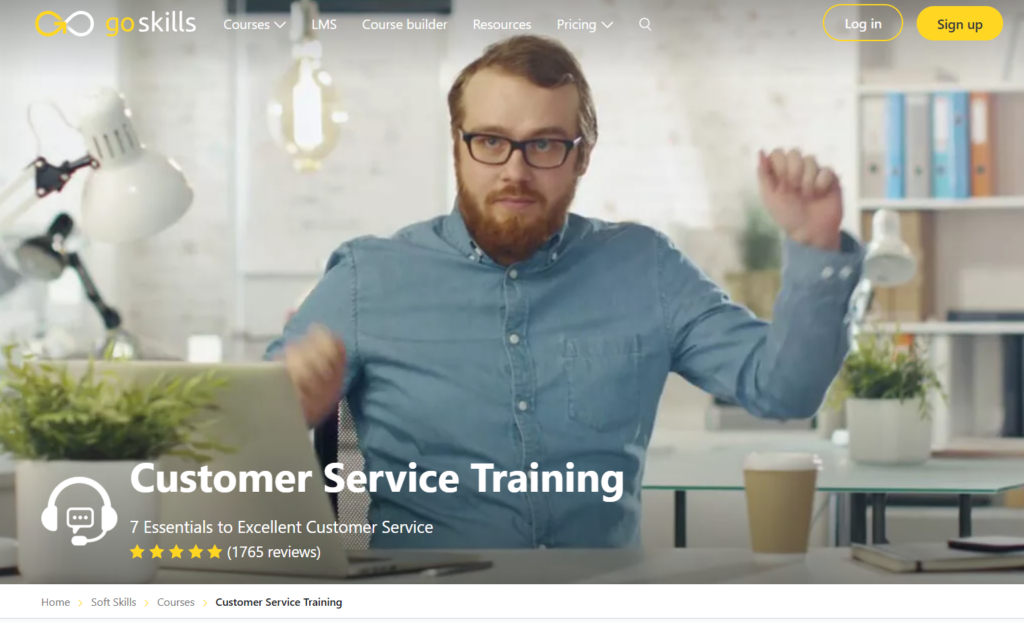The image size is (1024, 622).
Task: Click the fifth yellow rating star
Action: pyautogui.click(x=215, y=552)
